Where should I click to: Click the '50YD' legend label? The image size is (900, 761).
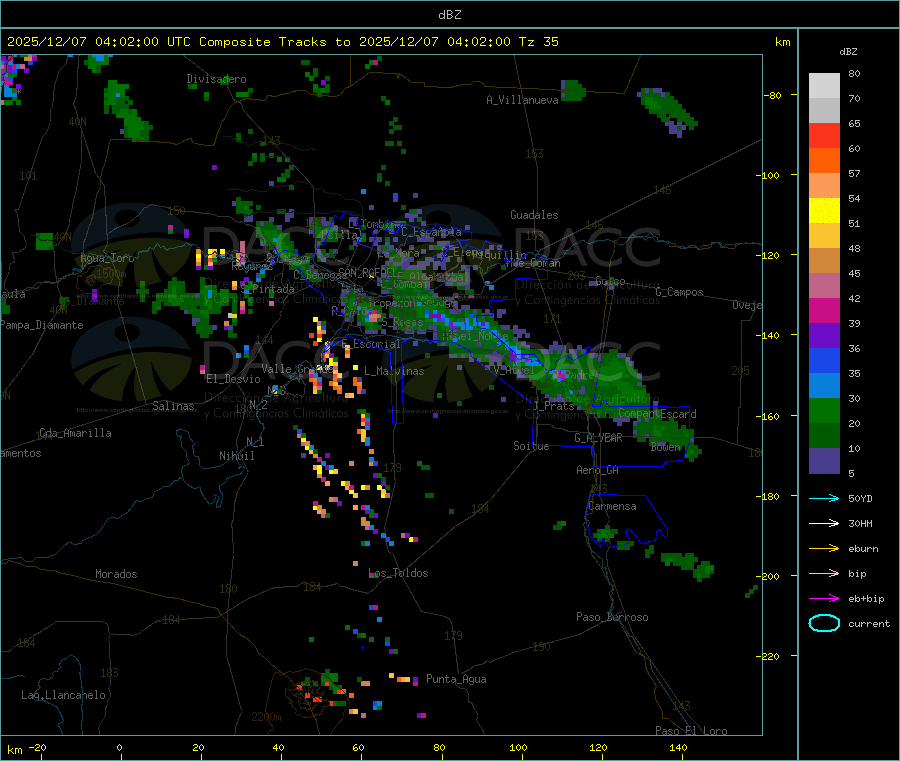tap(860, 498)
